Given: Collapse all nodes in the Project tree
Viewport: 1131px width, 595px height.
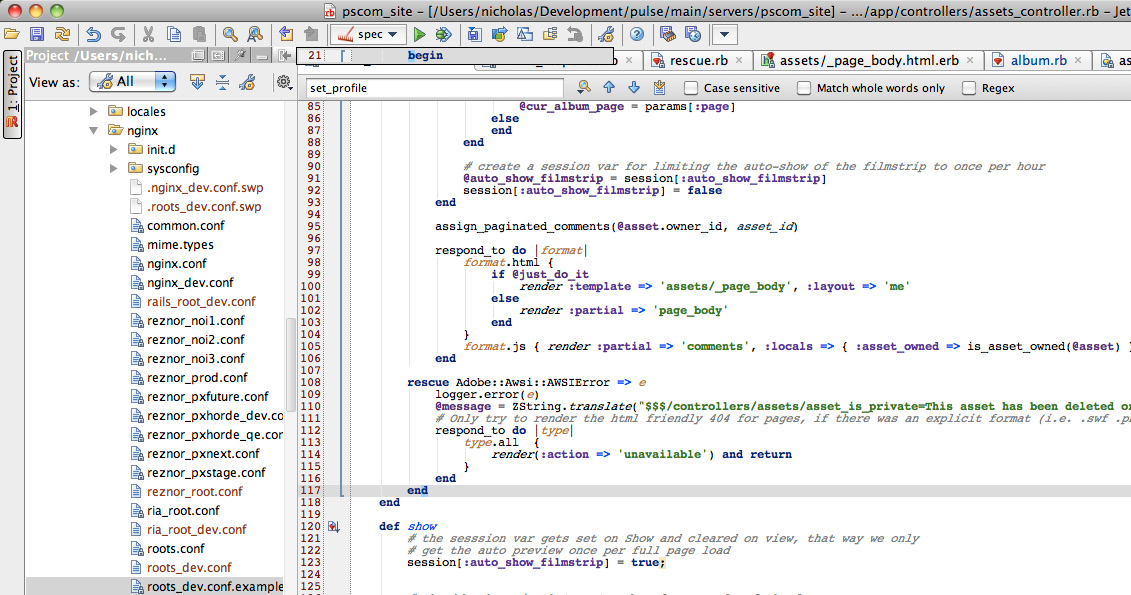Looking at the screenshot, I should 222,82.
